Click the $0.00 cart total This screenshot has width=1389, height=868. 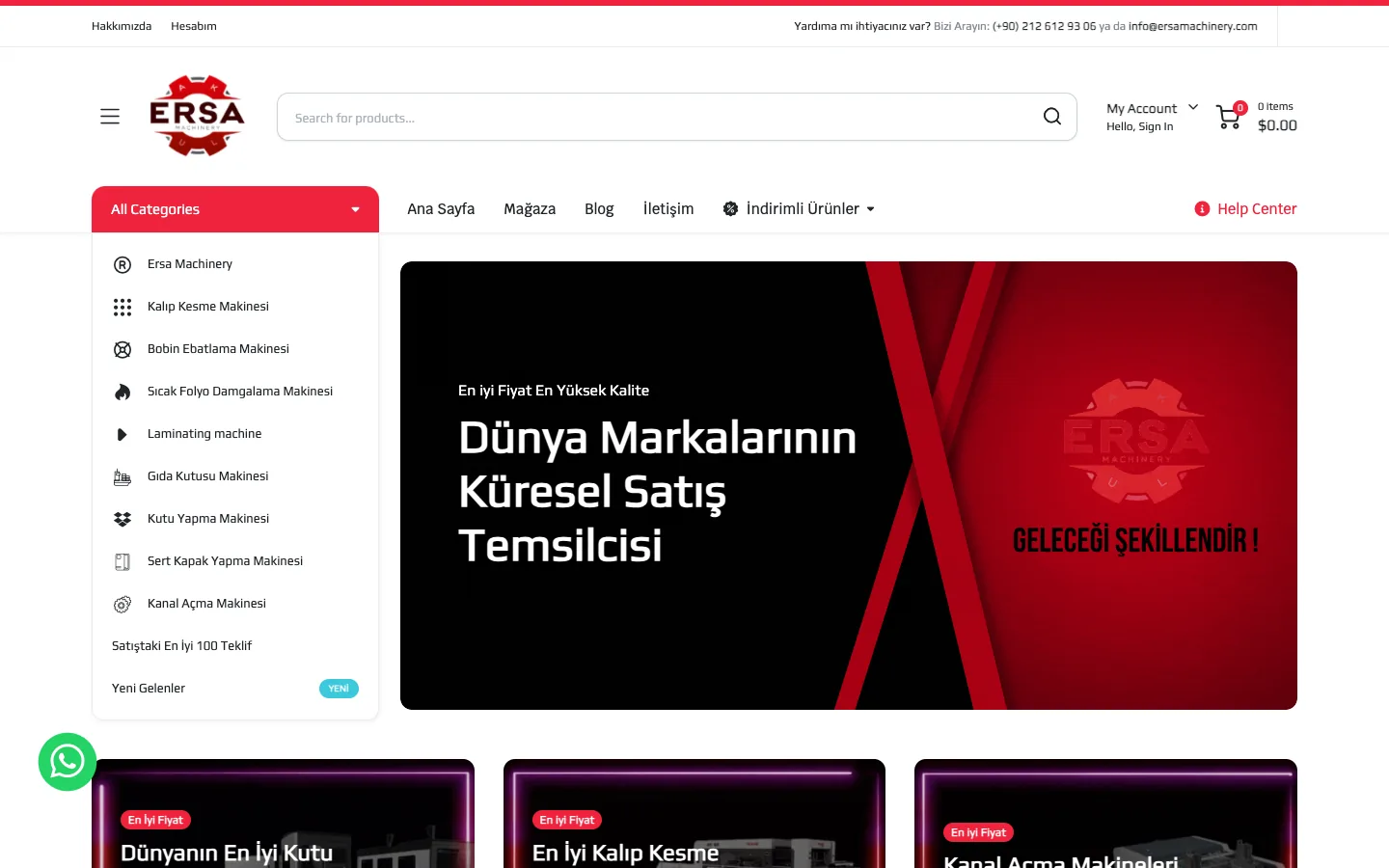(x=1277, y=125)
